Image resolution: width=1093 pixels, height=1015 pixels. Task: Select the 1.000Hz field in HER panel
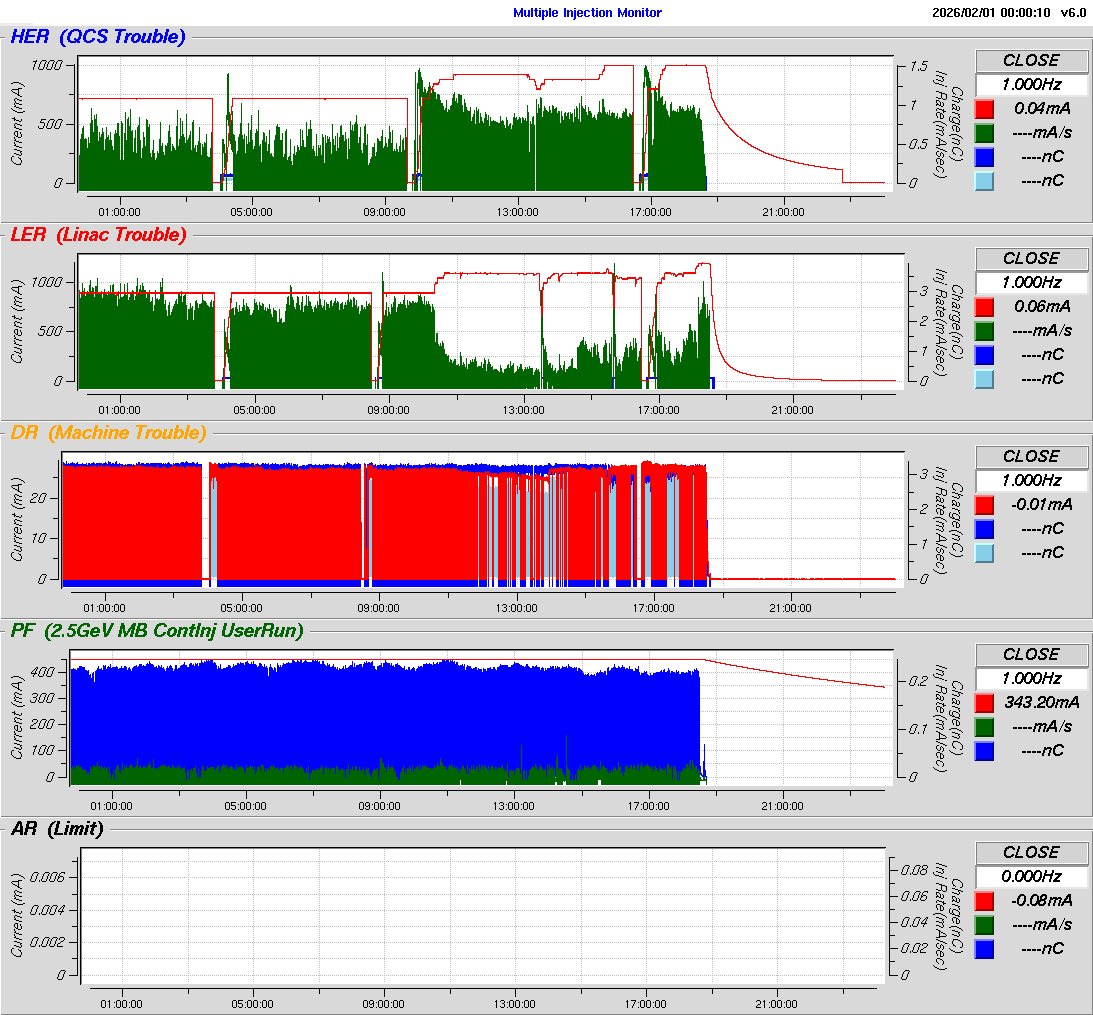pyautogui.click(x=1030, y=84)
